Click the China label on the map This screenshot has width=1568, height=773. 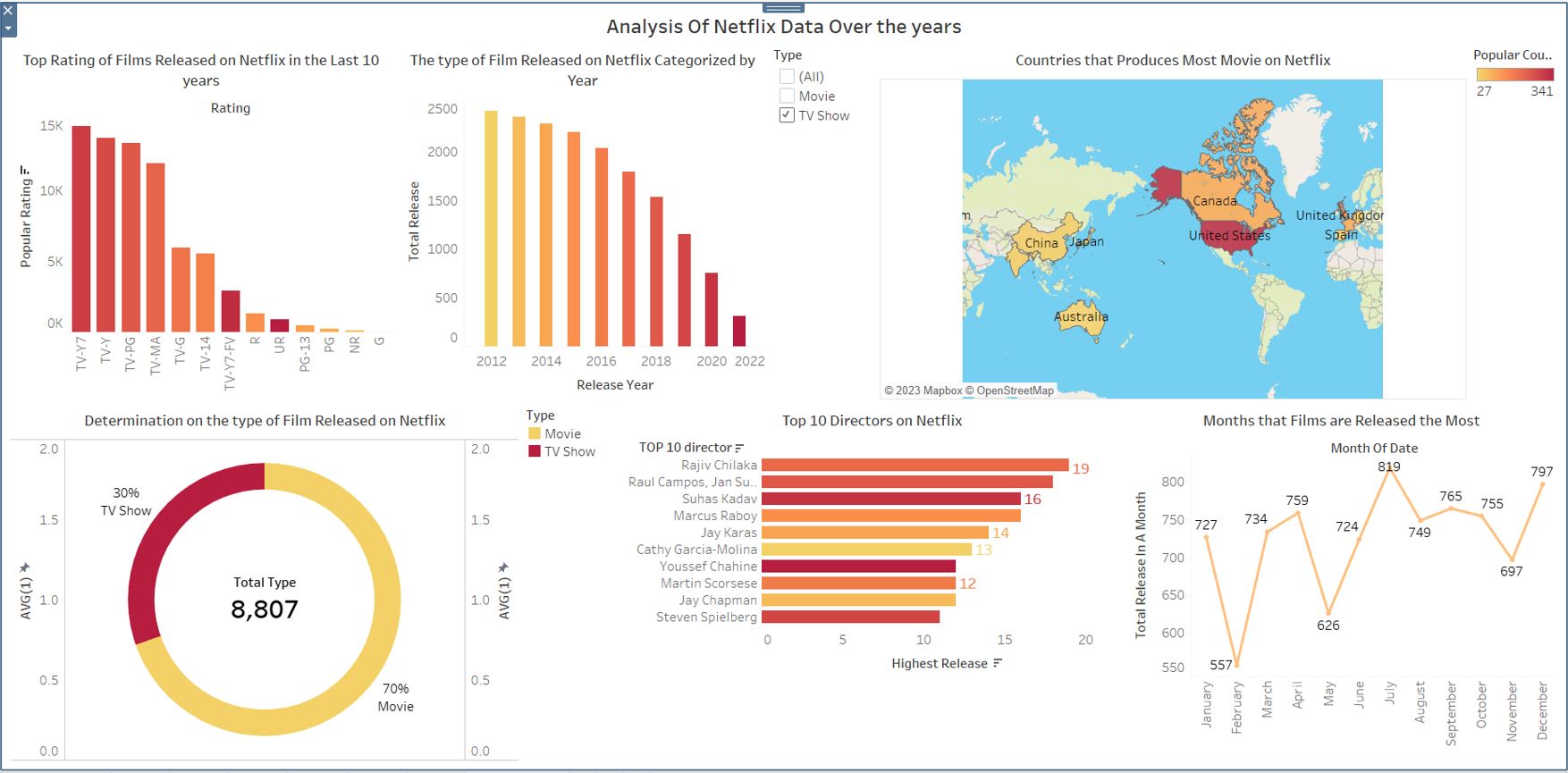point(1041,242)
